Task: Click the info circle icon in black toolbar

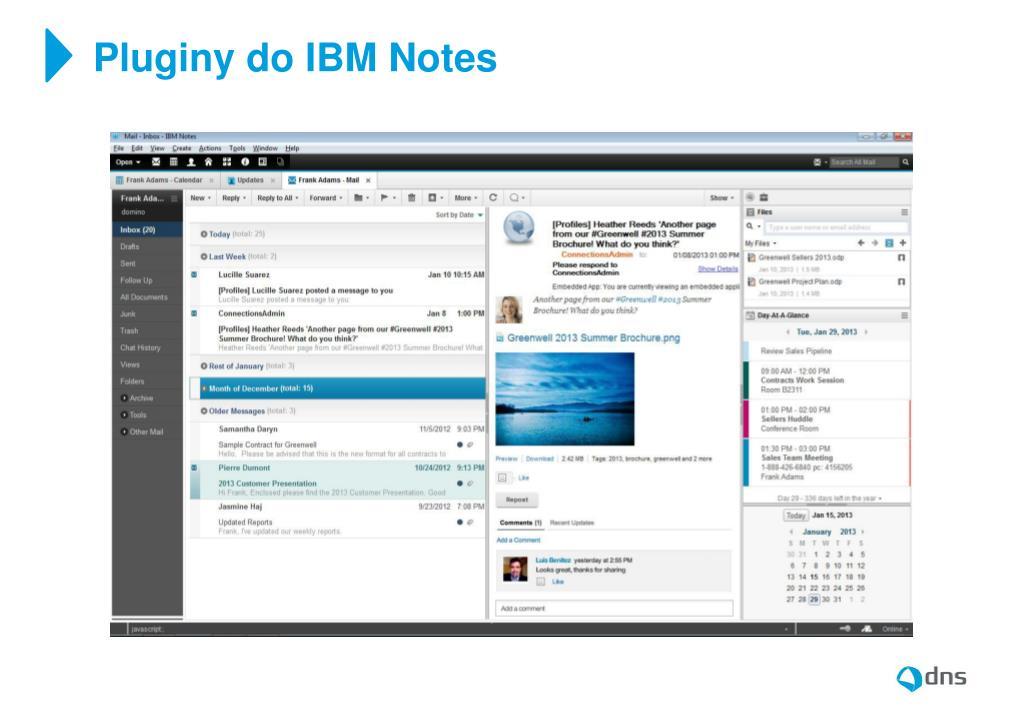Action: pos(245,162)
